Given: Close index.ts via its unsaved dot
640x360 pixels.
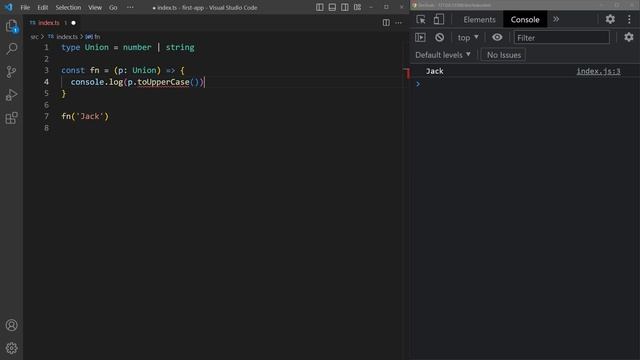Looking at the screenshot, I should click(x=73, y=23).
